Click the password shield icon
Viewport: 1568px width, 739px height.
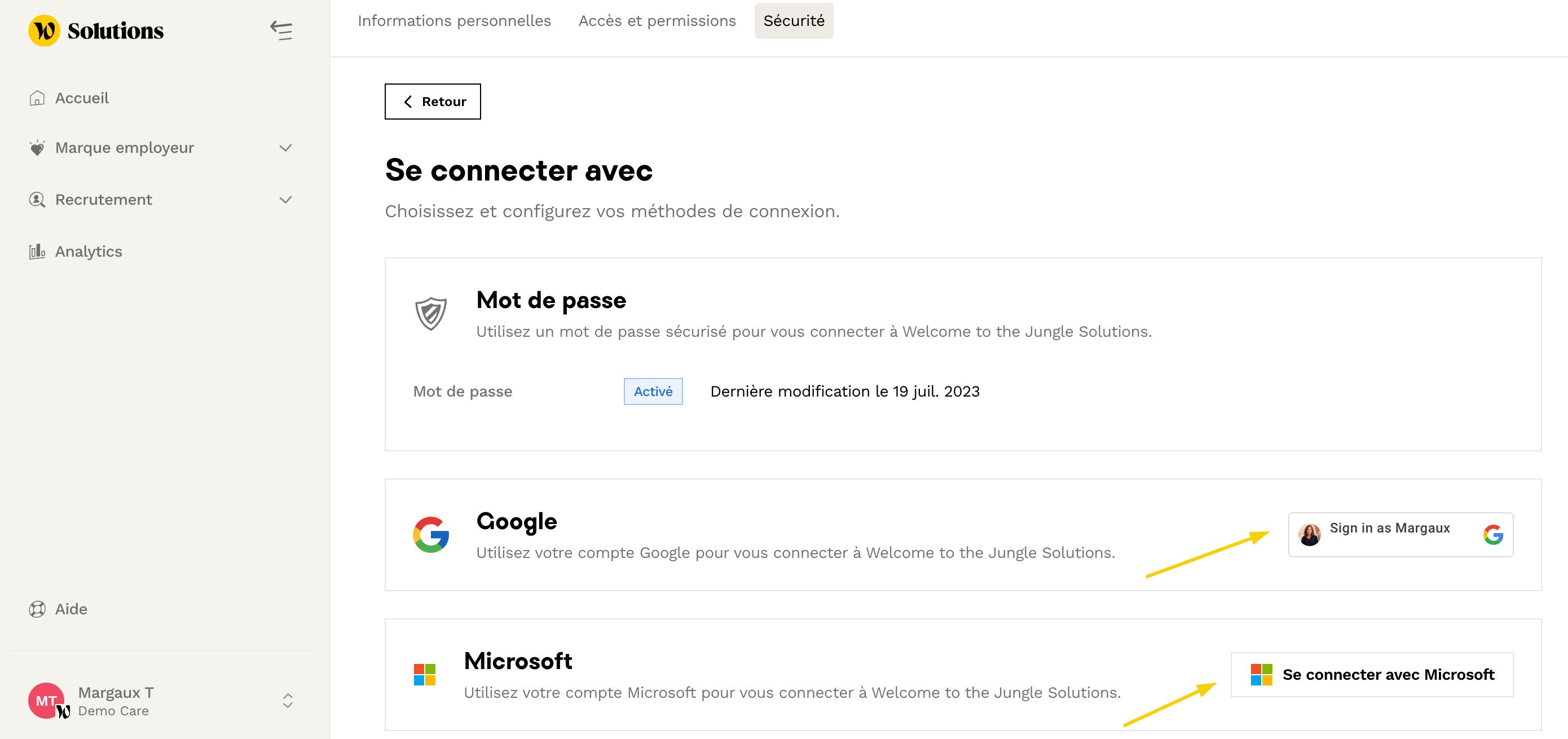(x=431, y=314)
